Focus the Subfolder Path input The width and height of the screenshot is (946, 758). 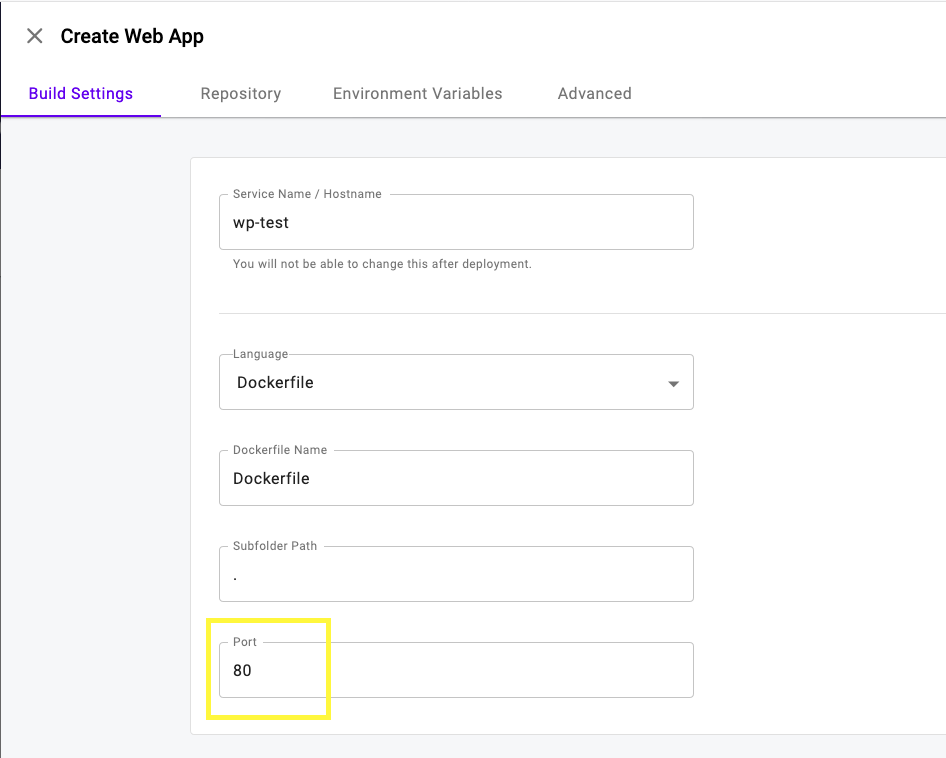(x=456, y=575)
